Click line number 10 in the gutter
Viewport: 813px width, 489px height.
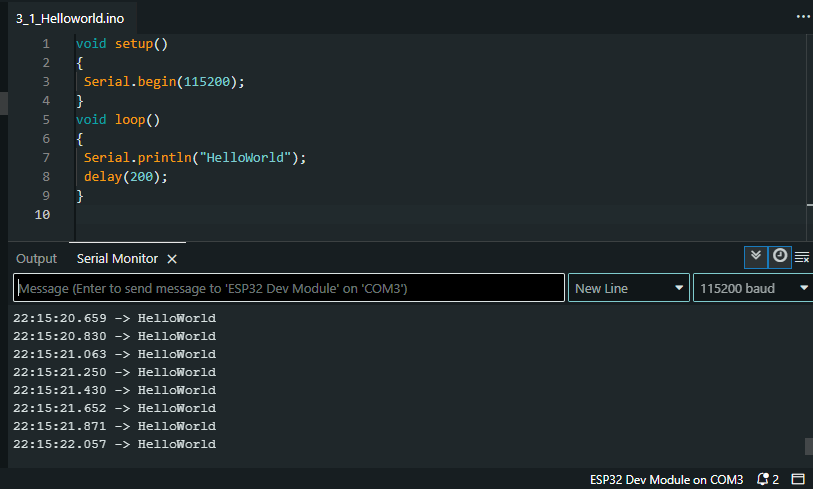(43, 215)
